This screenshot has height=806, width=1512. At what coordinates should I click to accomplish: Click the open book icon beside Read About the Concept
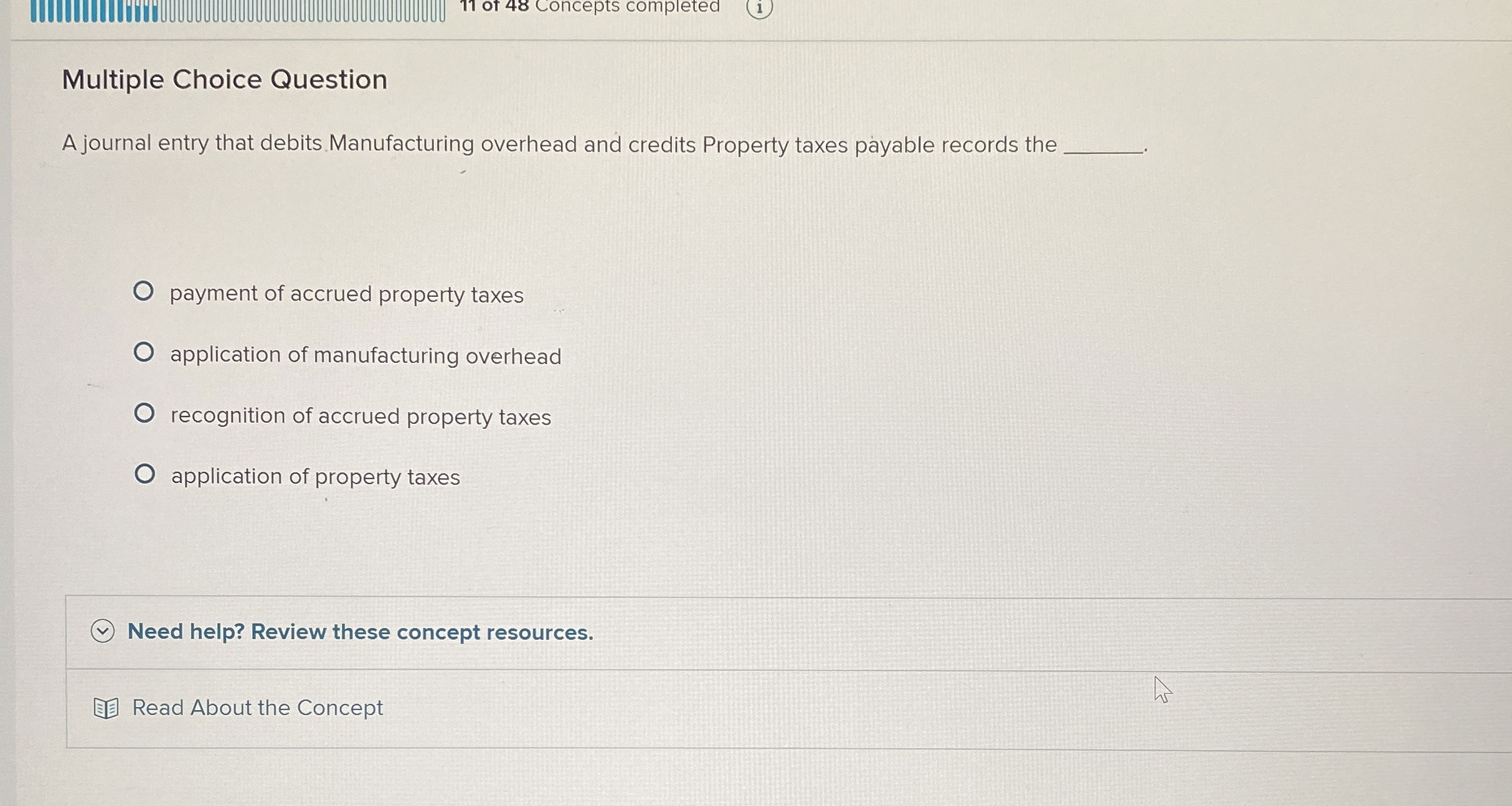[x=106, y=708]
